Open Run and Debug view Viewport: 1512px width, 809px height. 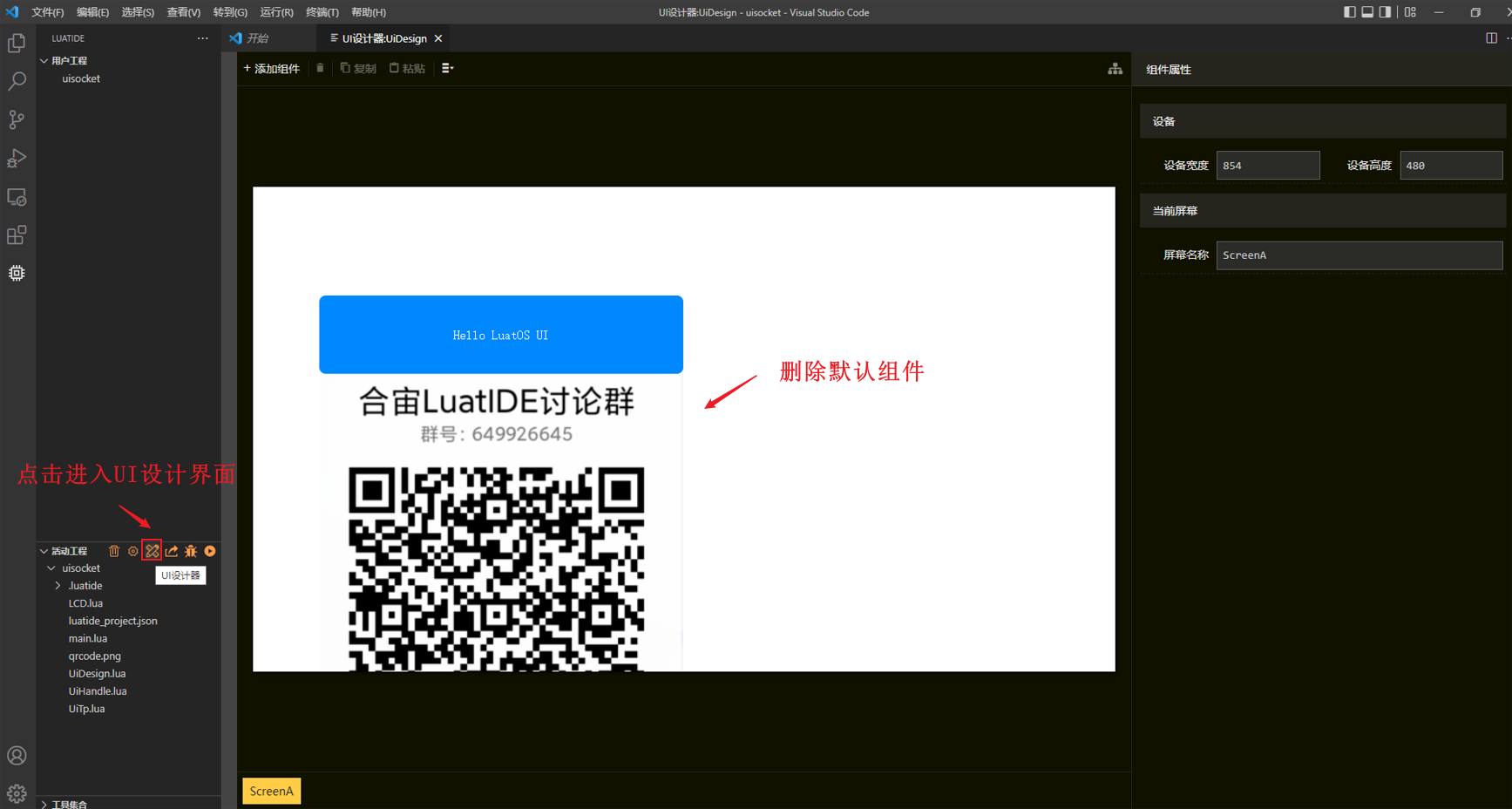17,158
